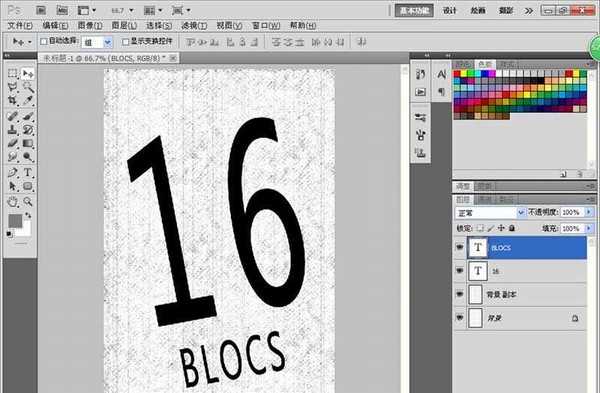Switch to the 基本功能 workspace
The width and height of the screenshot is (600, 393).
click(414, 11)
